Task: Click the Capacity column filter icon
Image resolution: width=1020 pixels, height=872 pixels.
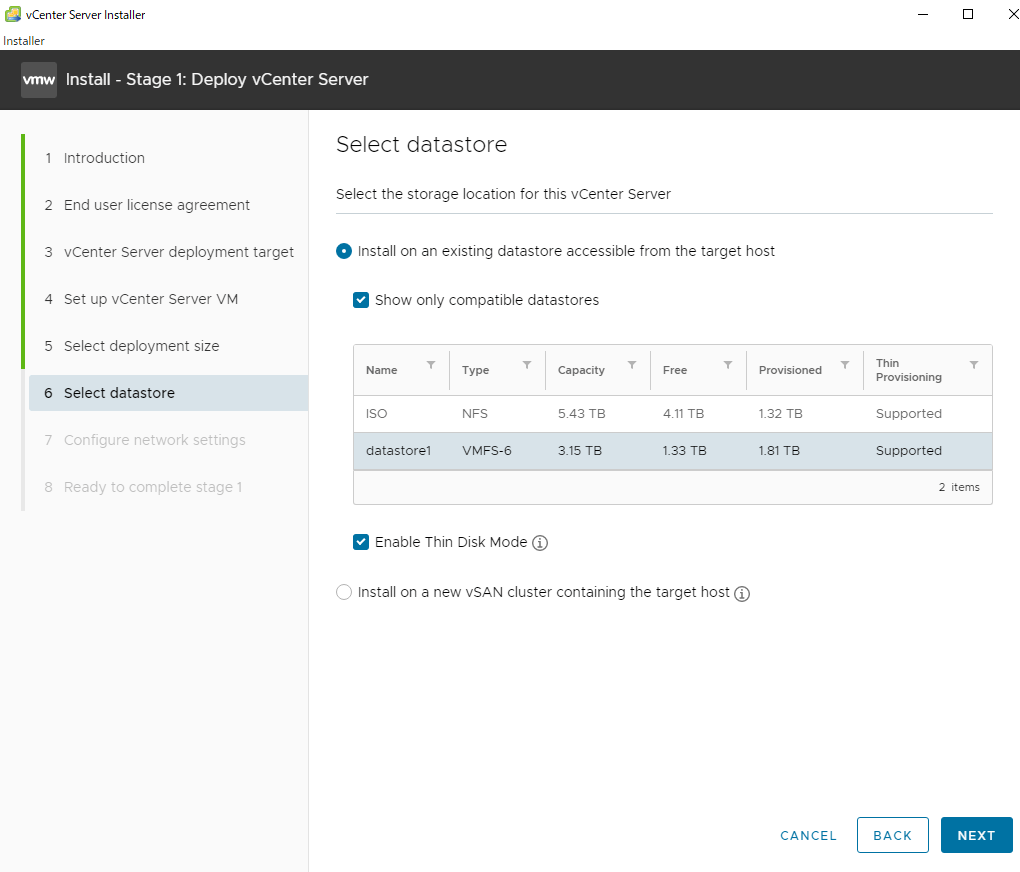Action: (x=632, y=365)
